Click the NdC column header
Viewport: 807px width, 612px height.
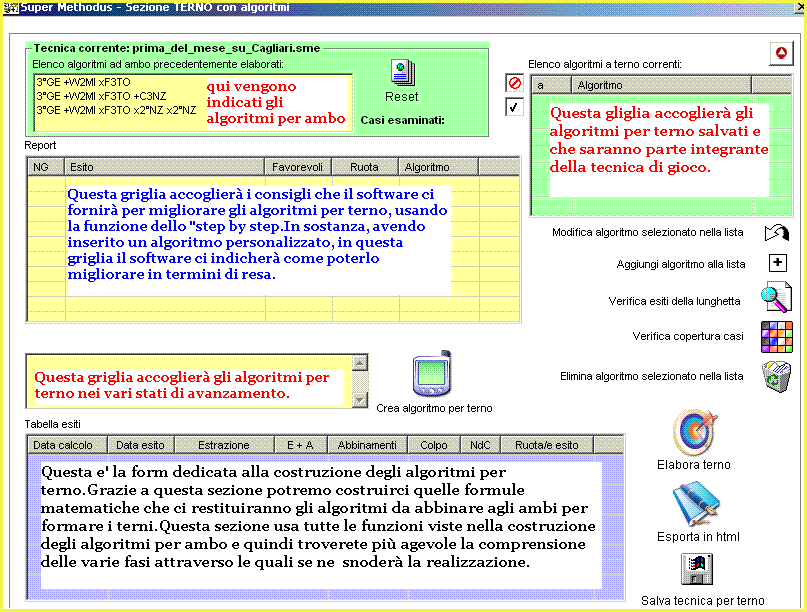click(x=480, y=445)
